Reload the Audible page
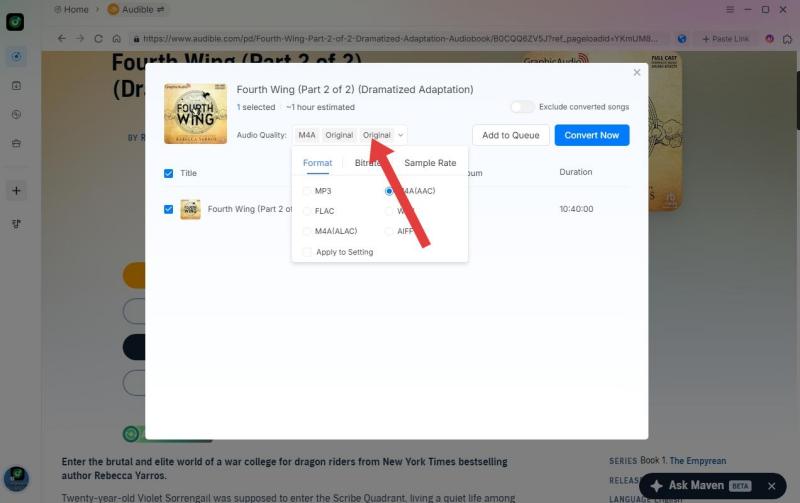This screenshot has width=800, height=503. click(98, 38)
